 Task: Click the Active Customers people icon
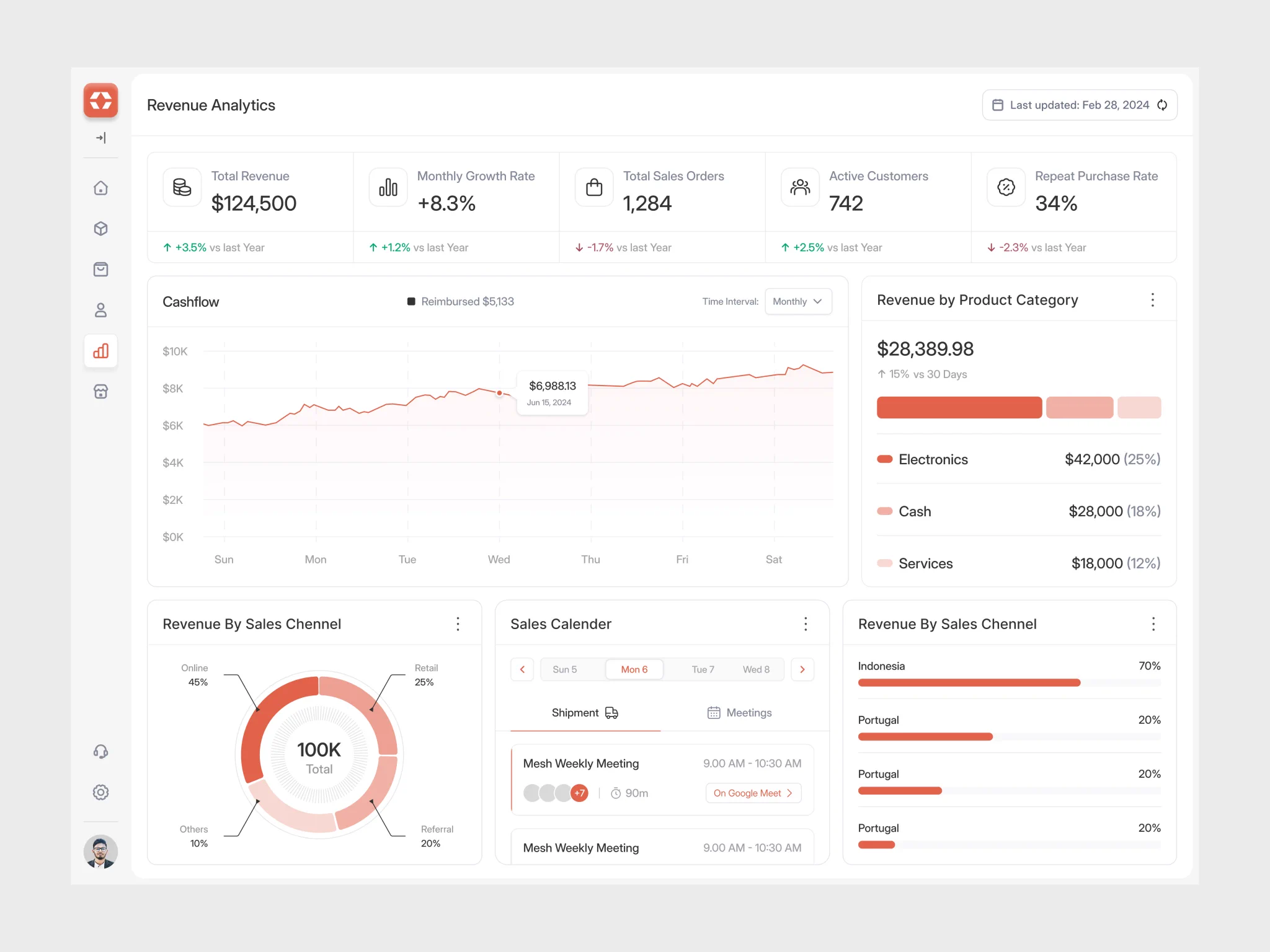800,187
